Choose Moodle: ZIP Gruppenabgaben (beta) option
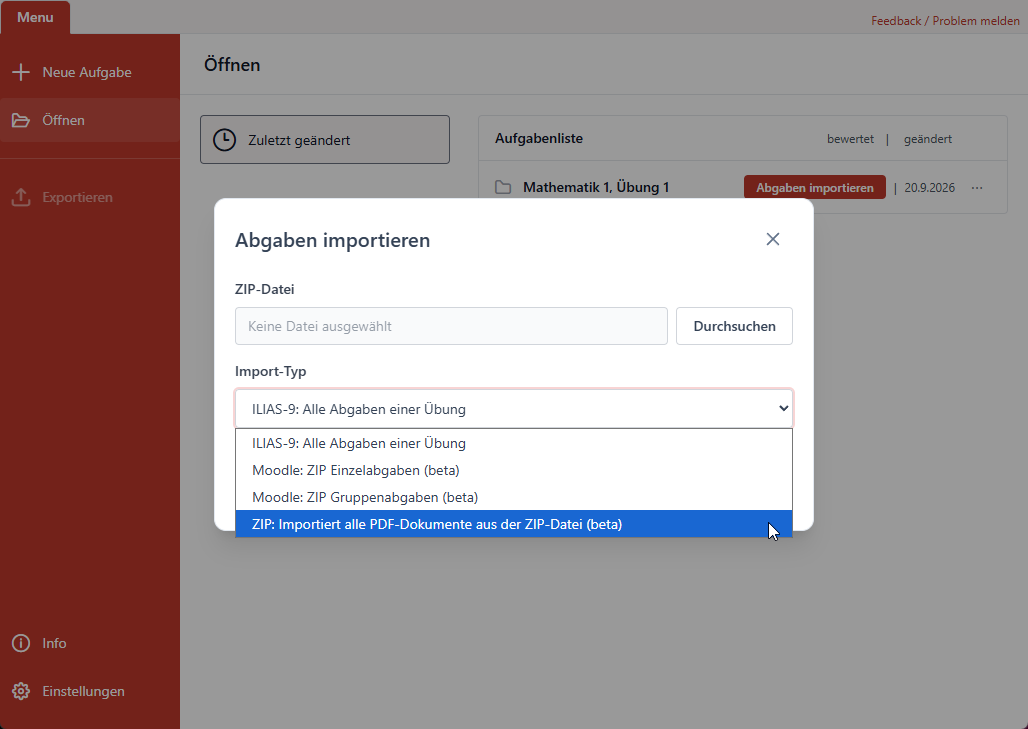This screenshot has height=729, width=1028. [x=514, y=497]
